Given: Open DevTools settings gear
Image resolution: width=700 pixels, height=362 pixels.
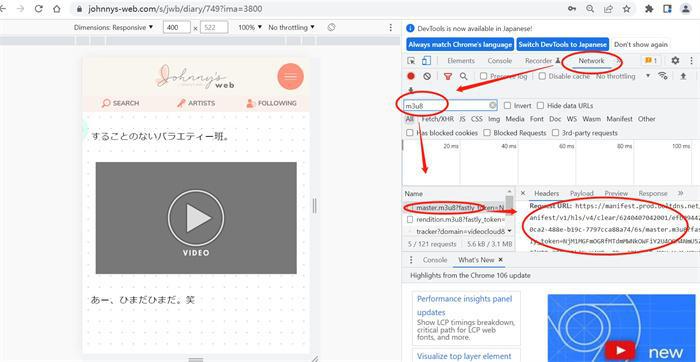Looking at the screenshot, I should (675, 60).
